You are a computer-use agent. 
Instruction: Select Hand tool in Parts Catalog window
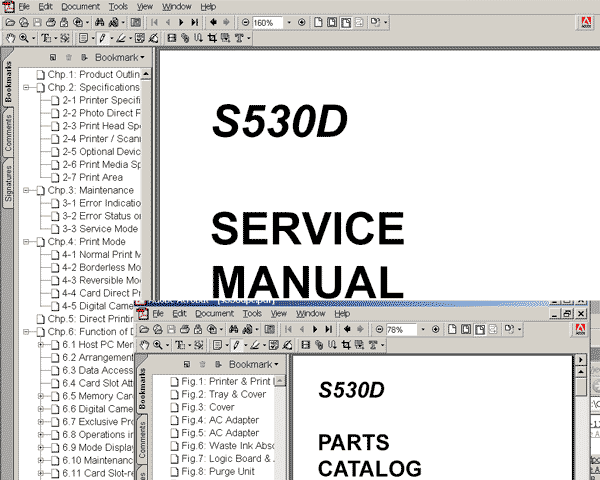coord(144,345)
